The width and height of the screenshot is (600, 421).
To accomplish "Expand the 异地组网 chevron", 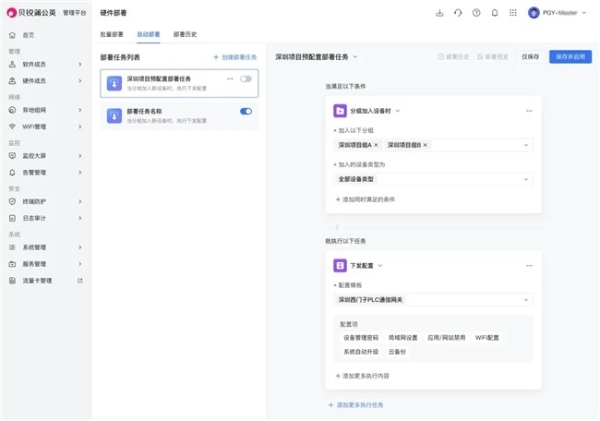I will click(x=80, y=110).
